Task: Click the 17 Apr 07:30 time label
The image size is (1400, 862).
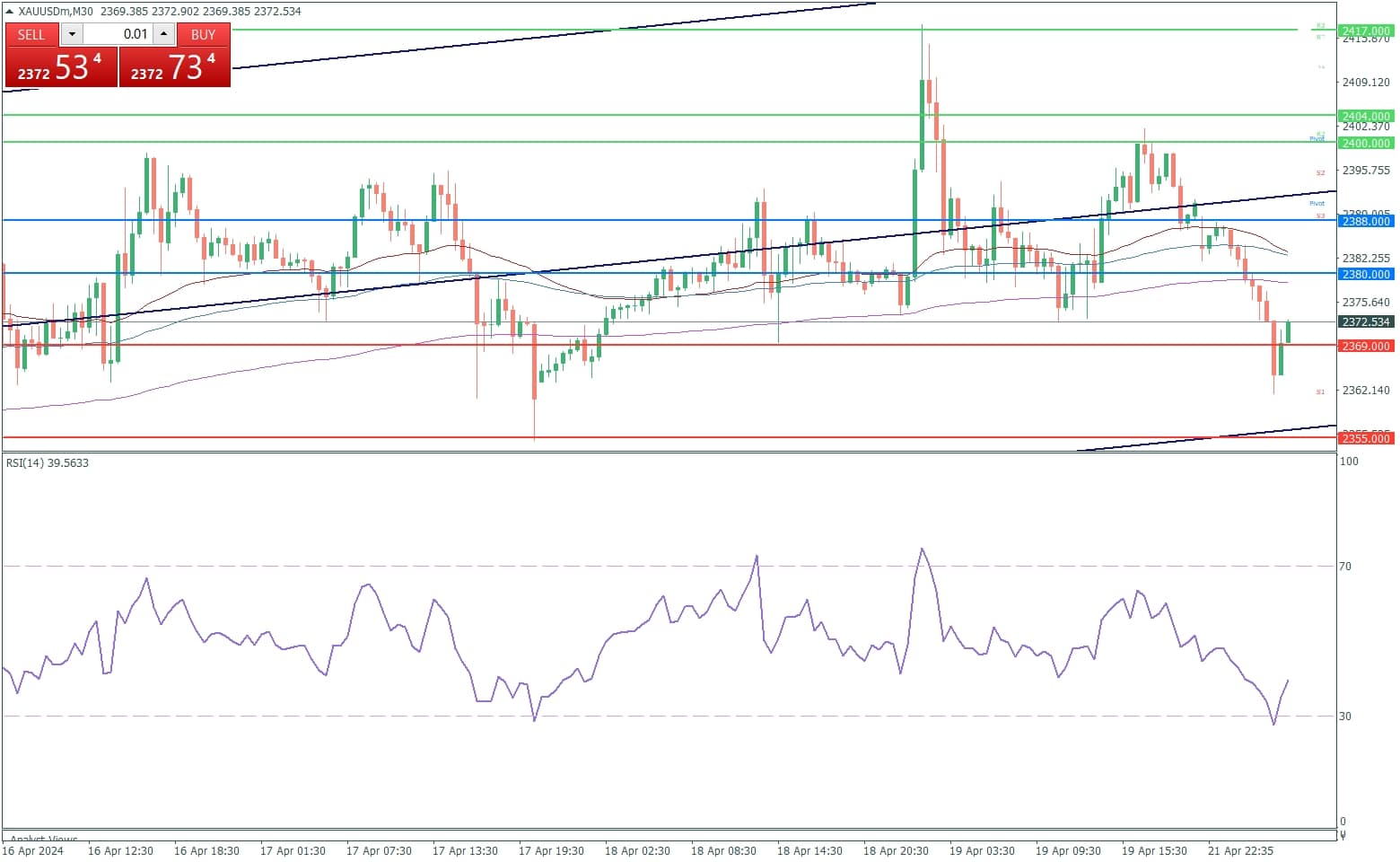Action: click(x=380, y=850)
